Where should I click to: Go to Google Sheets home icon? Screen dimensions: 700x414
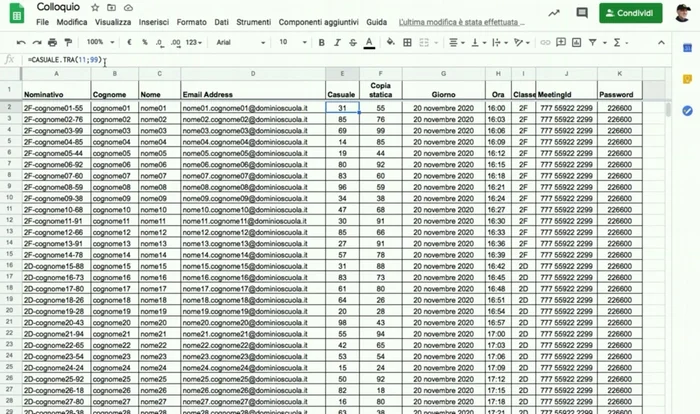point(17,13)
